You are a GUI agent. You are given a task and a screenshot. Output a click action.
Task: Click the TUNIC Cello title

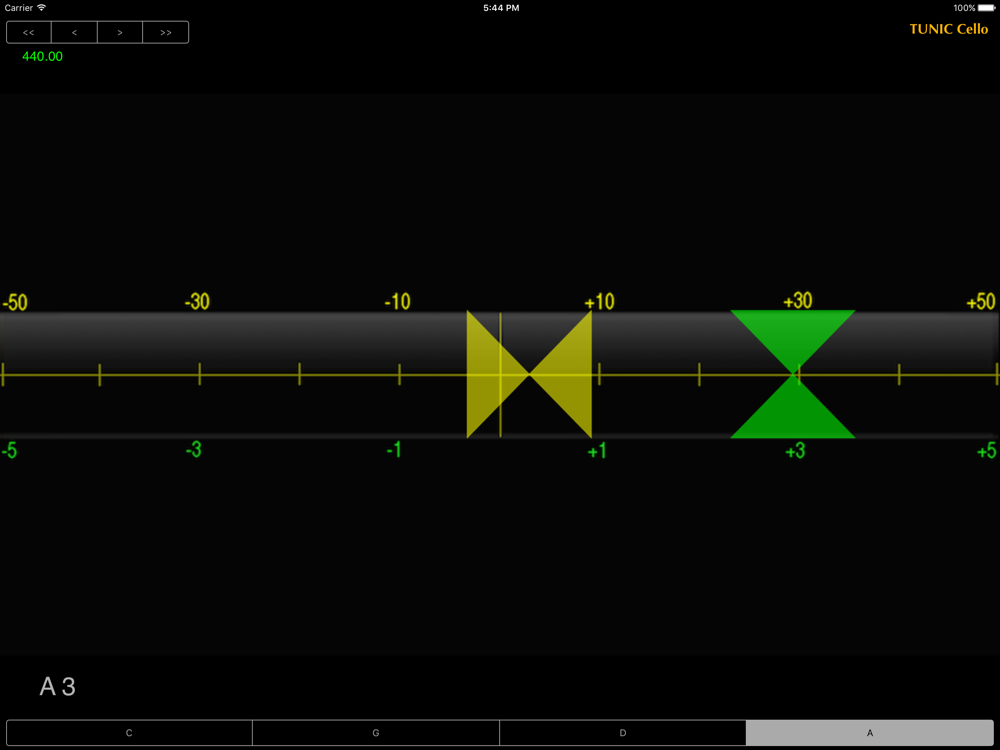point(948,29)
